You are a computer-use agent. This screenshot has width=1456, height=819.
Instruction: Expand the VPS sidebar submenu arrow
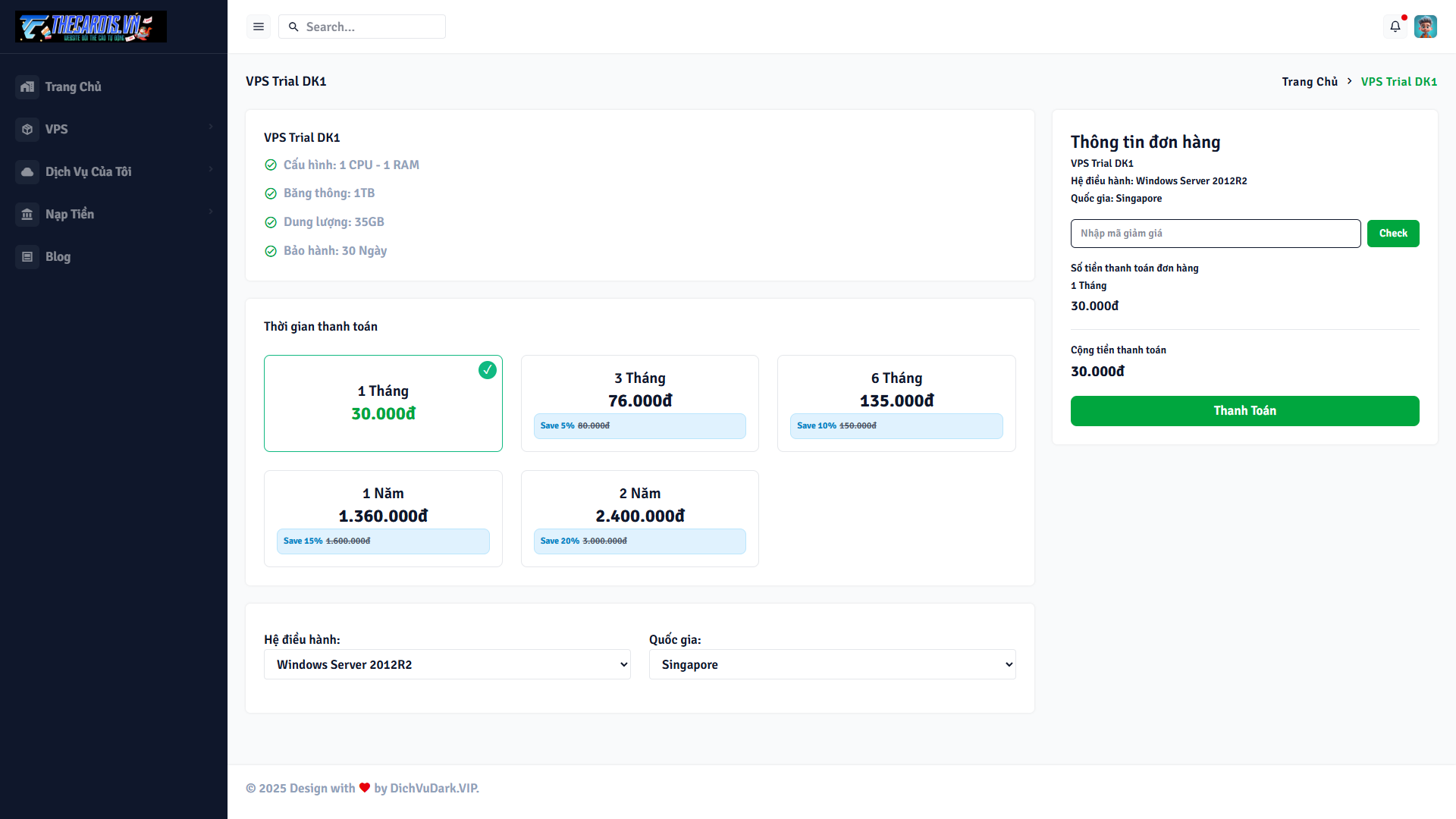coord(211,127)
